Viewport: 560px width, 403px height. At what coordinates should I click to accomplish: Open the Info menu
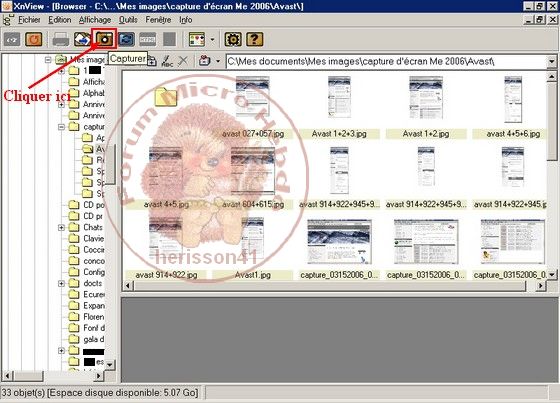click(x=186, y=20)
